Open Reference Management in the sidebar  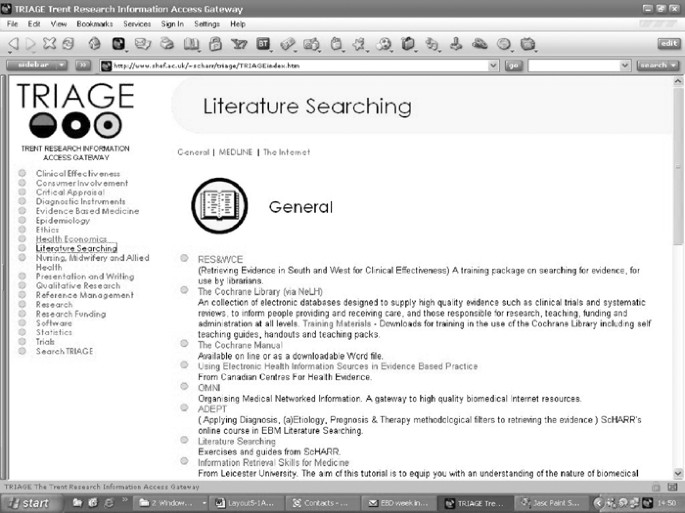point(85,295)
